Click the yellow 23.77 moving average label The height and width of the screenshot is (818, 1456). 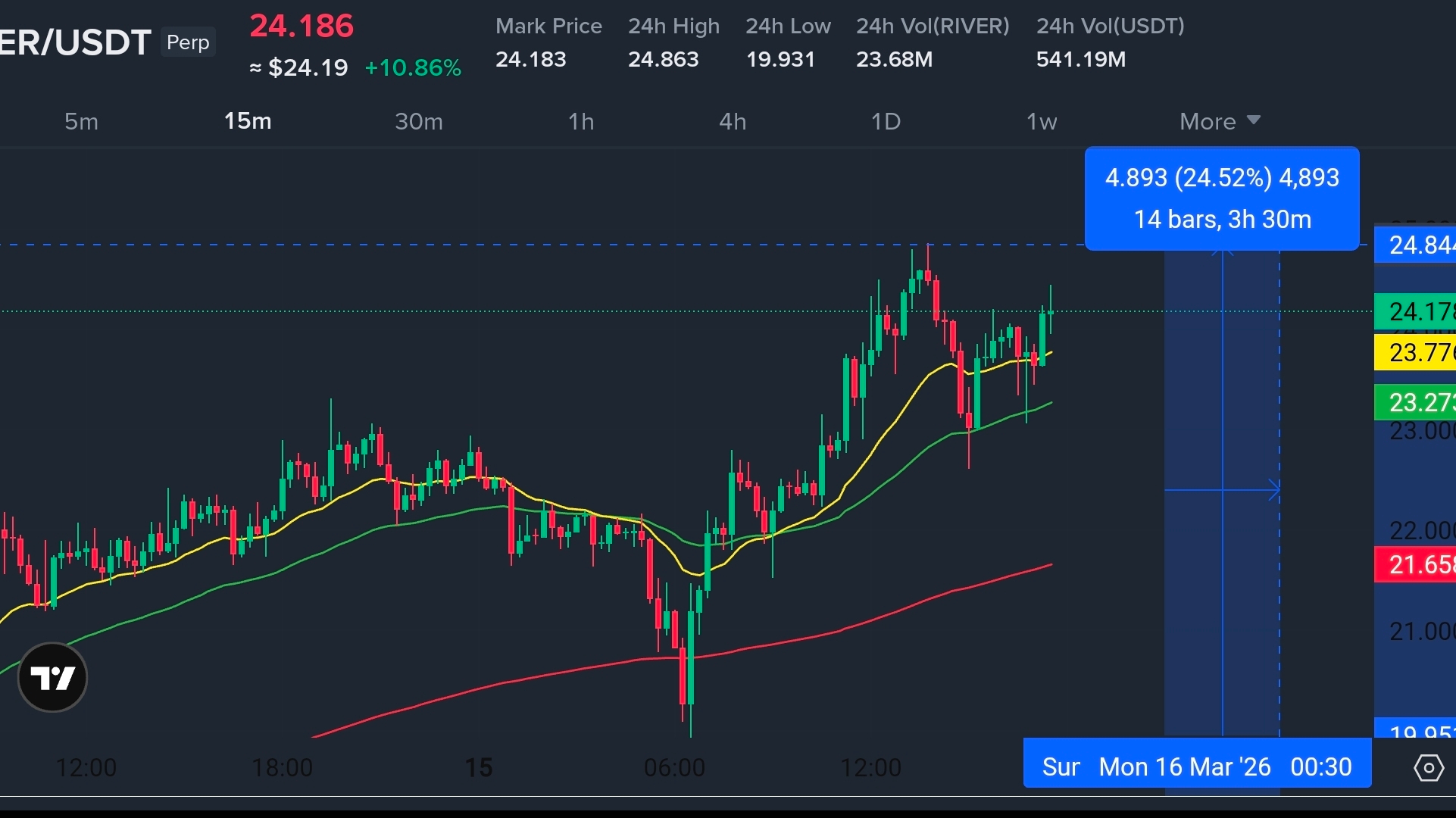tap(1415, 353)
